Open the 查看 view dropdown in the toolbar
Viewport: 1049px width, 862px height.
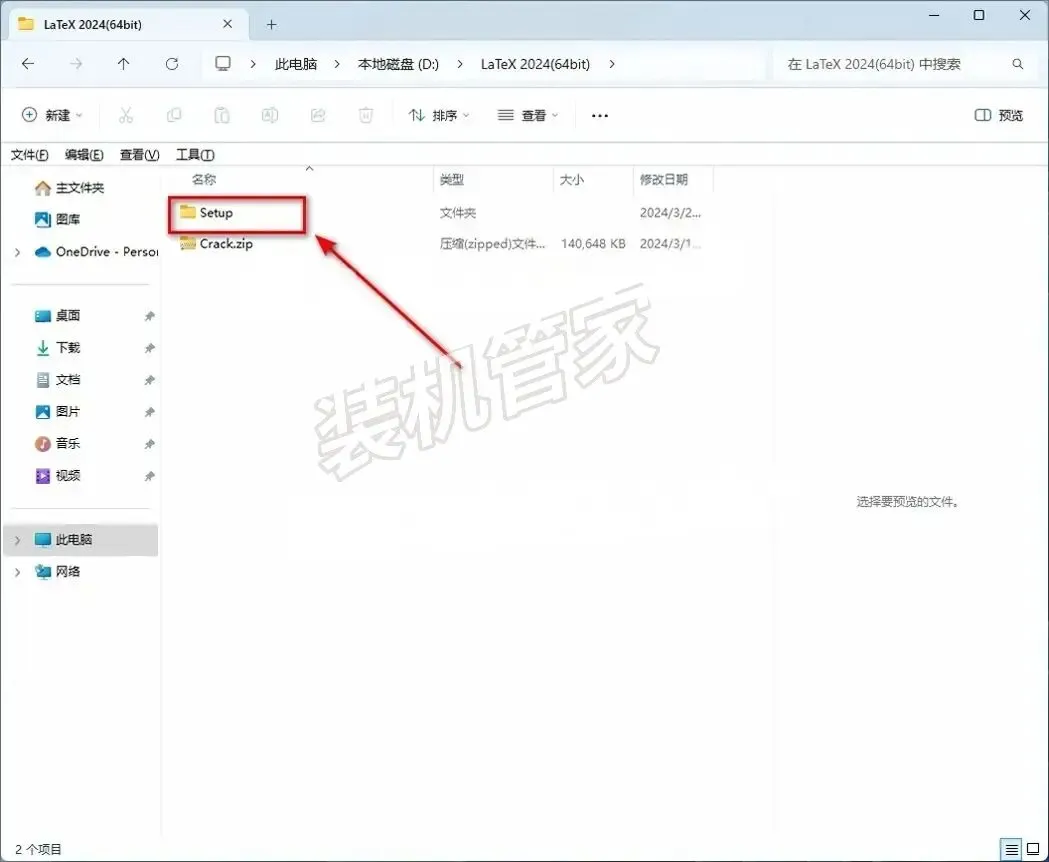pos(528,115)
